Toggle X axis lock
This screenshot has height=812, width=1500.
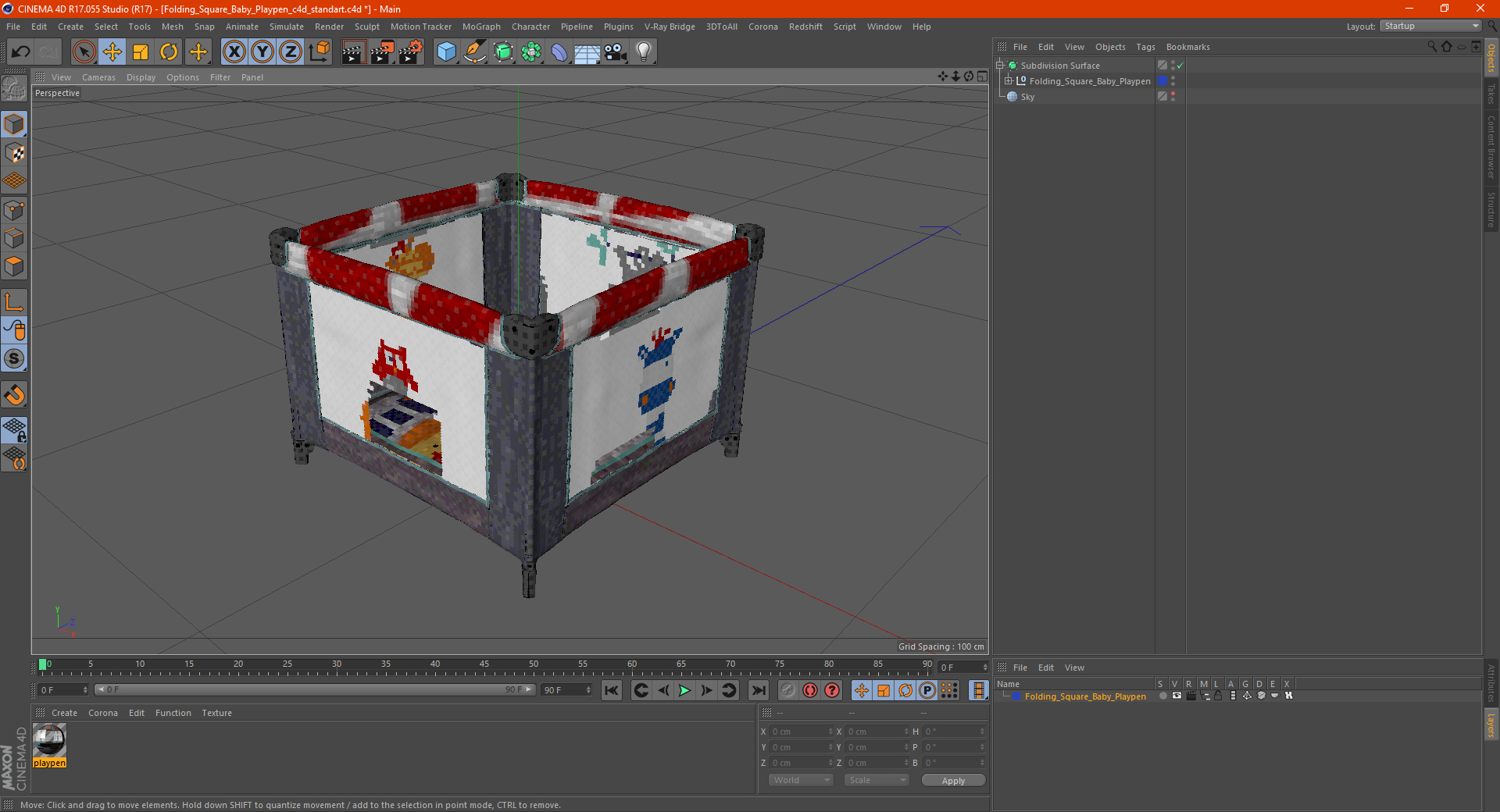pyautogui.click(x=234, y=52)
